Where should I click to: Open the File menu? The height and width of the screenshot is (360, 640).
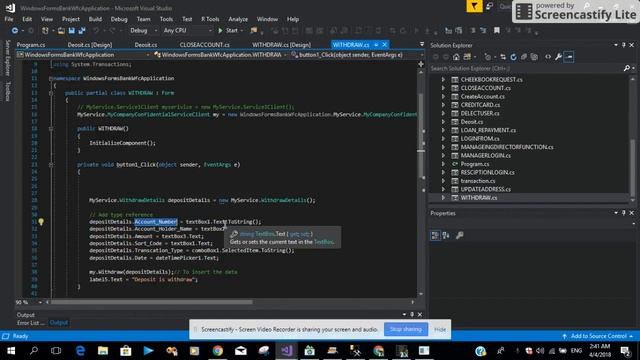(9, 19)
